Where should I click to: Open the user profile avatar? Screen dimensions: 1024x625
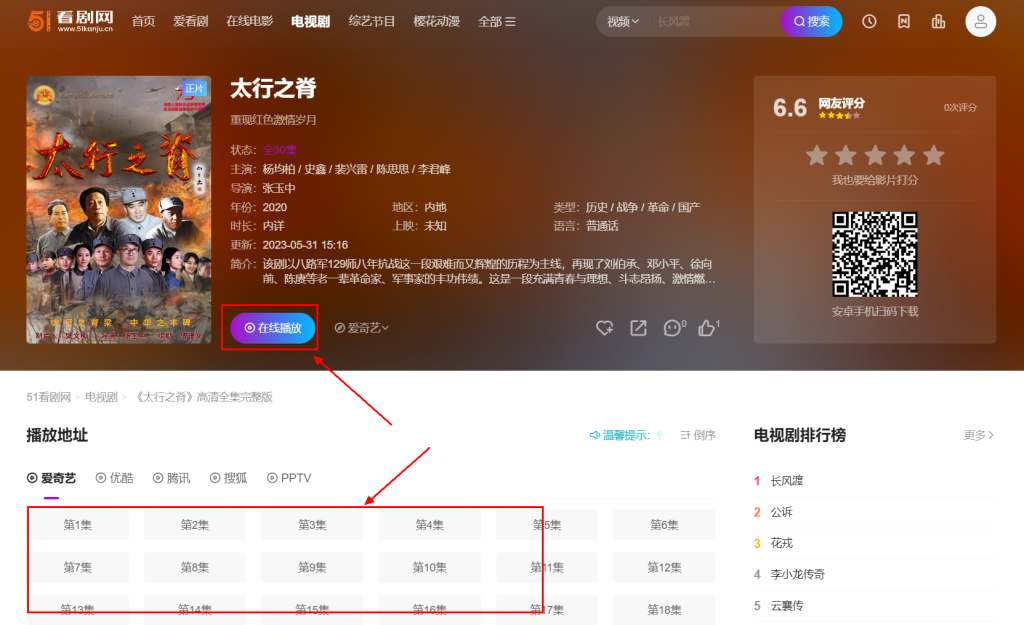click(980, 21)
